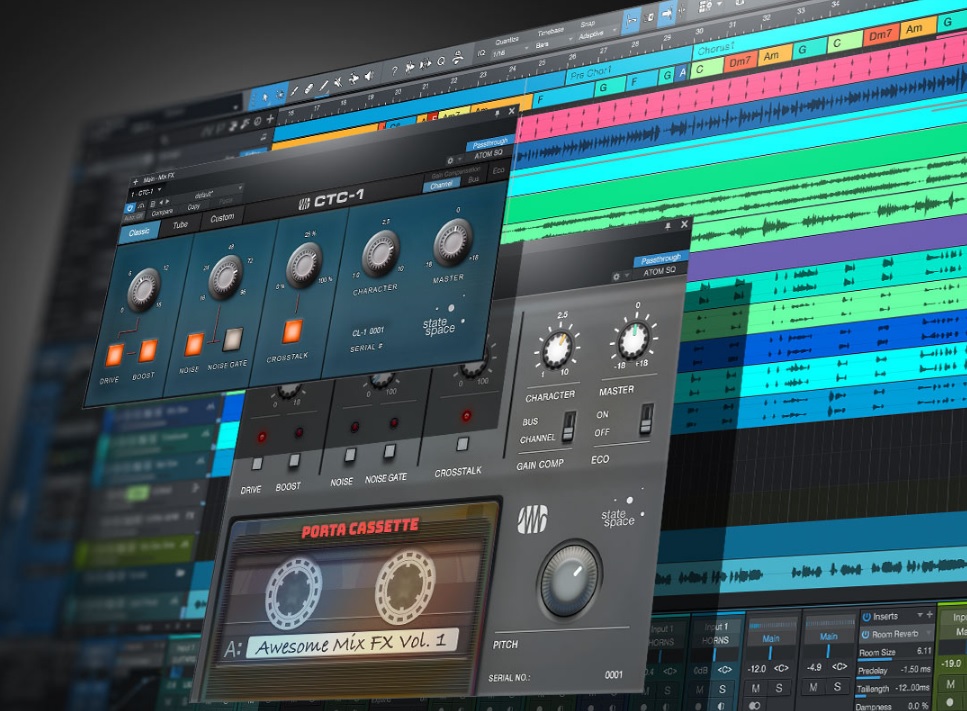The height and width of the screenshot is (711, 967).
Task: Click the Pitch knob on Porta Cassette
Action: (569, 579)
